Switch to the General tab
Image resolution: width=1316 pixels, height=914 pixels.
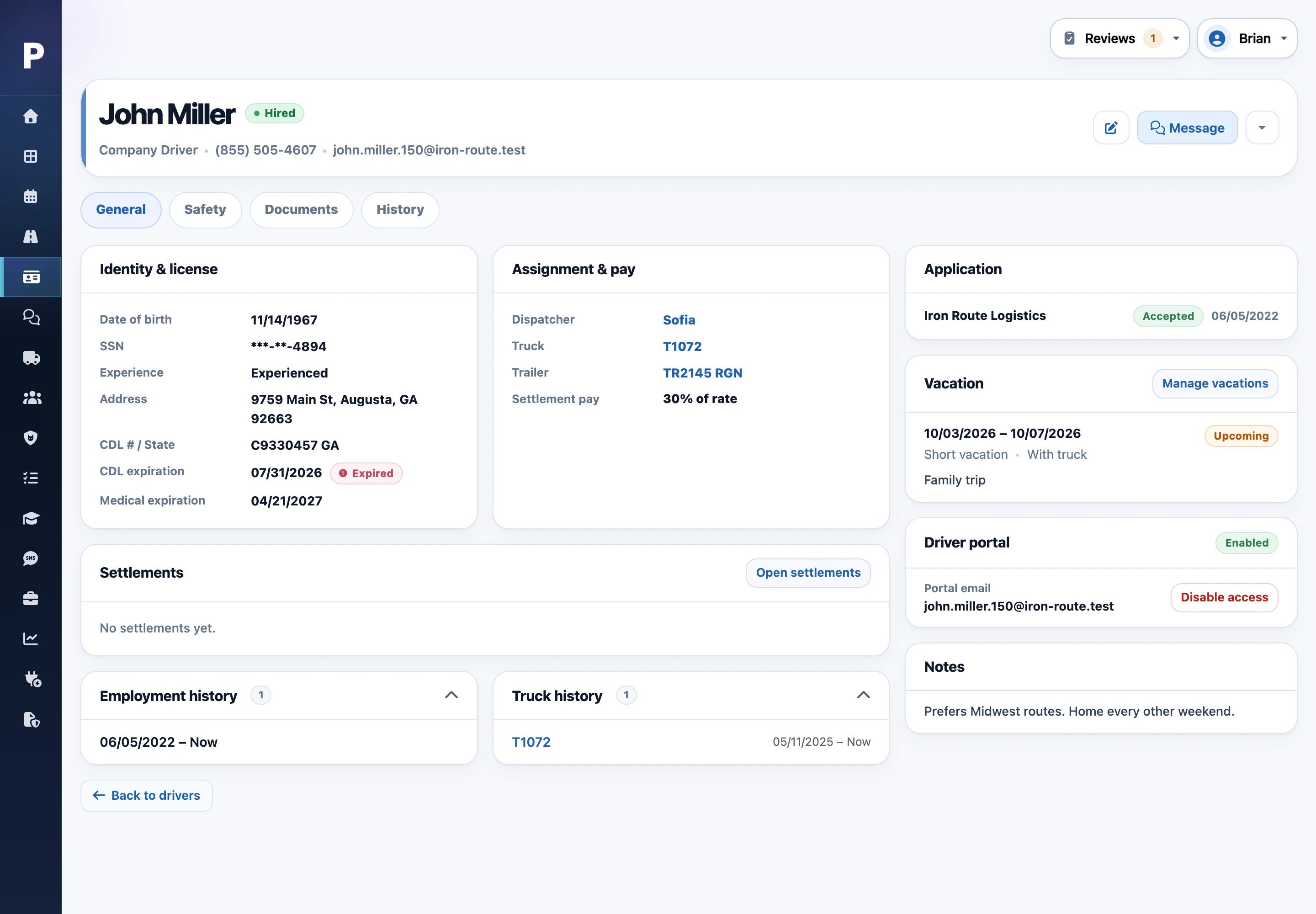[121, 210]
